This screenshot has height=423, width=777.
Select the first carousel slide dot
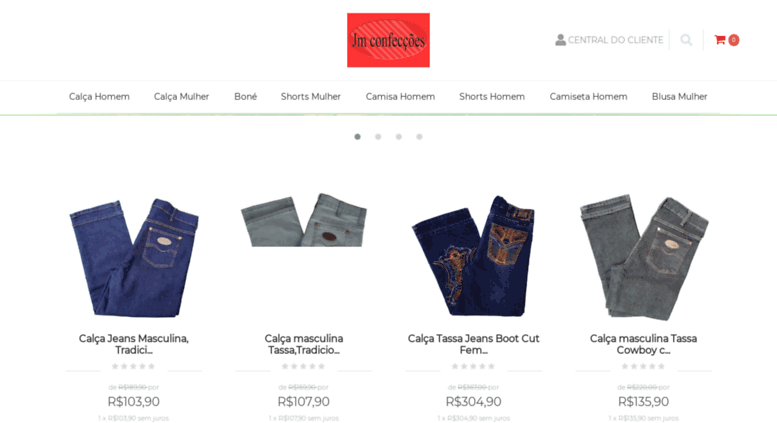pos(357,137)
